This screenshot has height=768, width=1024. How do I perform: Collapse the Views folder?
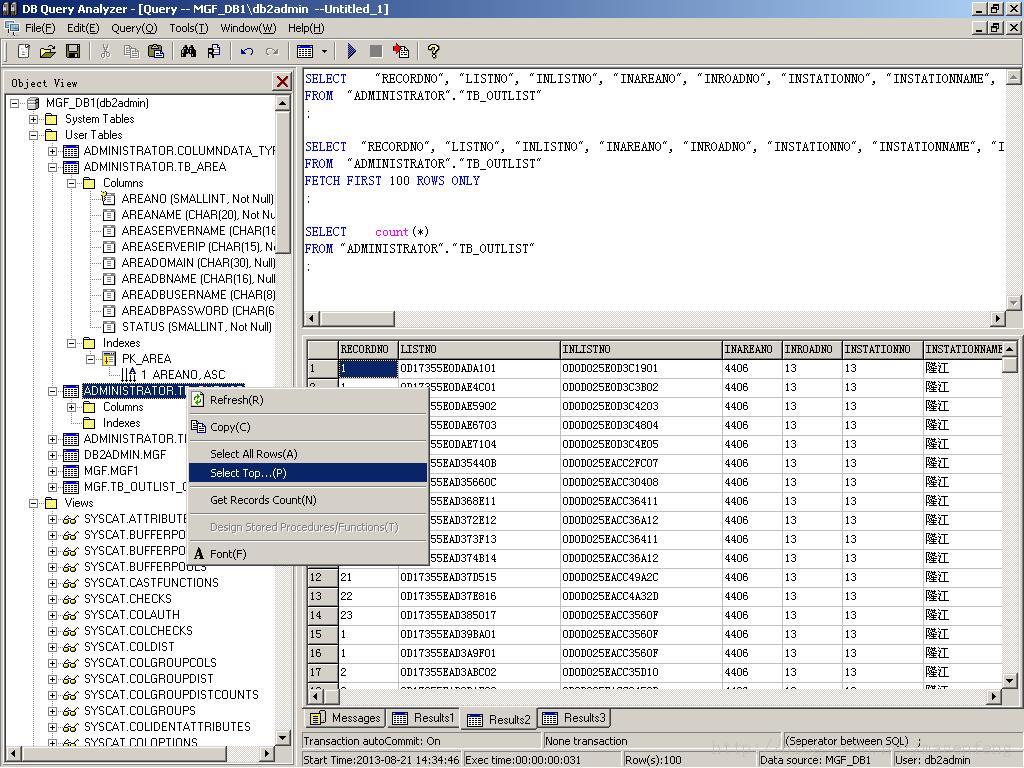tap(33, 503)
